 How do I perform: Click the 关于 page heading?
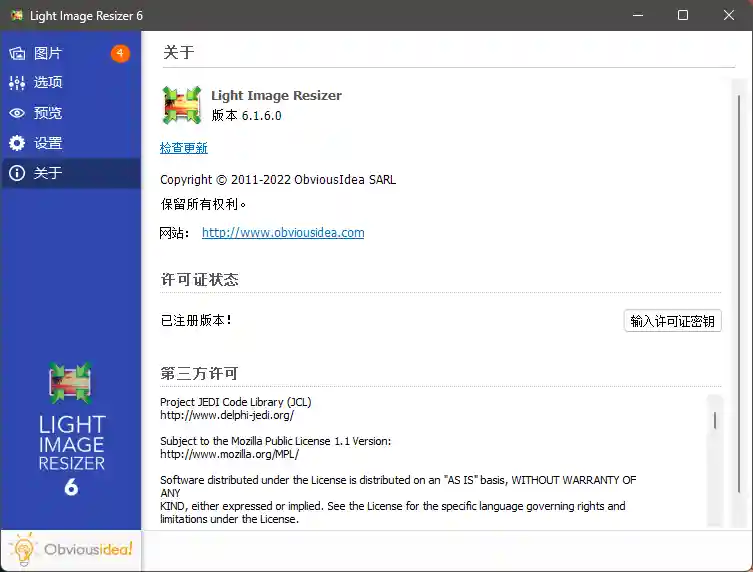coord(179,52)
